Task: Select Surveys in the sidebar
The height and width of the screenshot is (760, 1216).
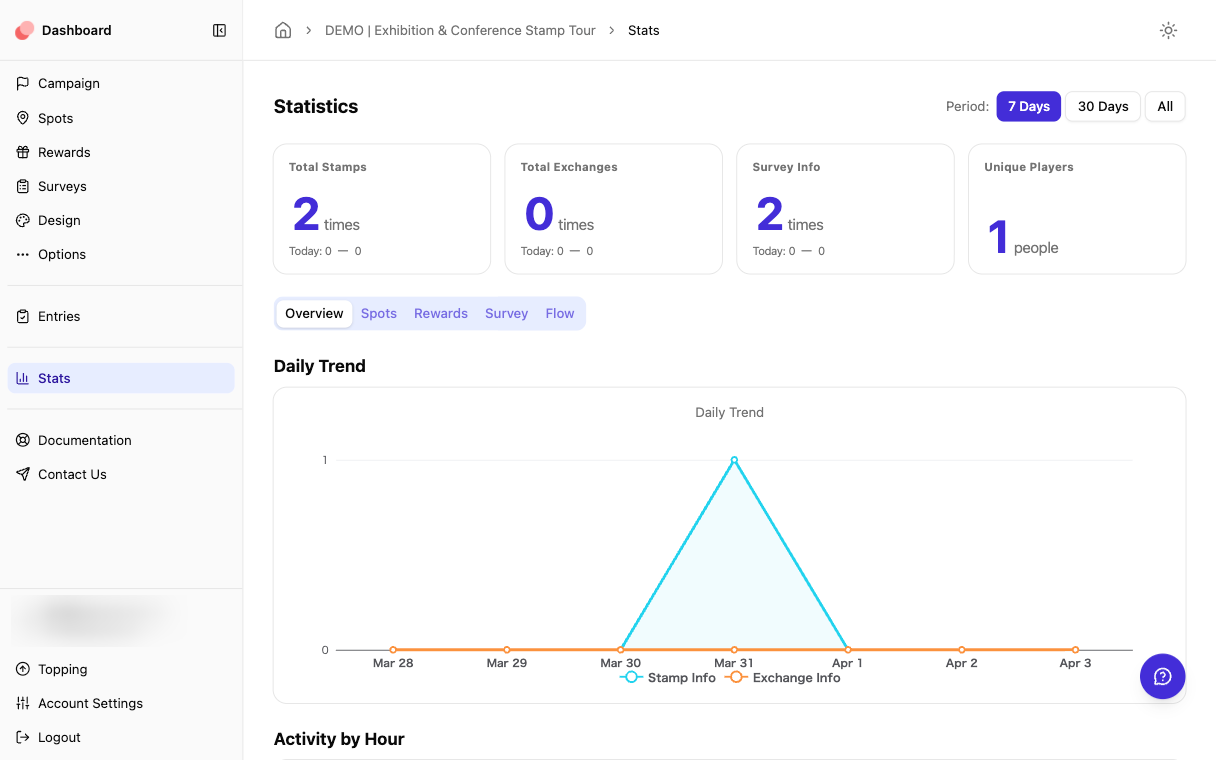Action: coord(121,186)
